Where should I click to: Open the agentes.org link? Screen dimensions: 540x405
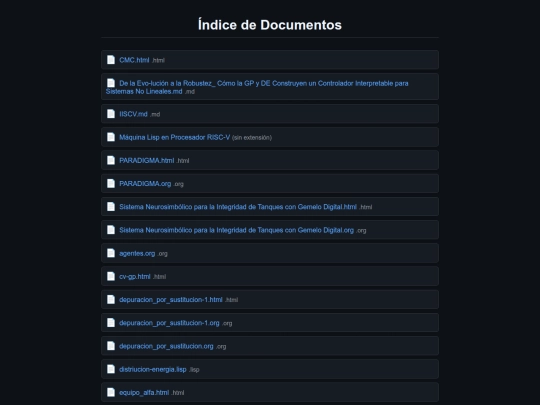click(x=137, y=253)
